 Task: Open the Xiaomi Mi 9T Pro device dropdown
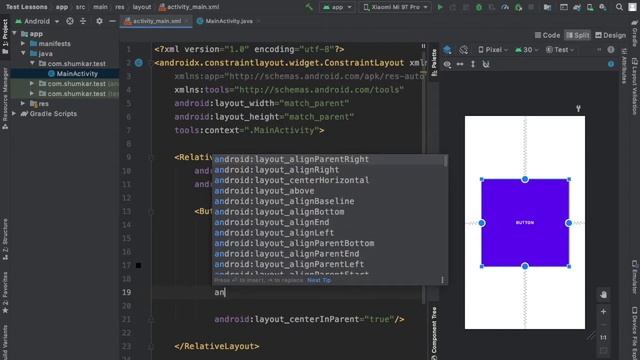click(395, 7)
